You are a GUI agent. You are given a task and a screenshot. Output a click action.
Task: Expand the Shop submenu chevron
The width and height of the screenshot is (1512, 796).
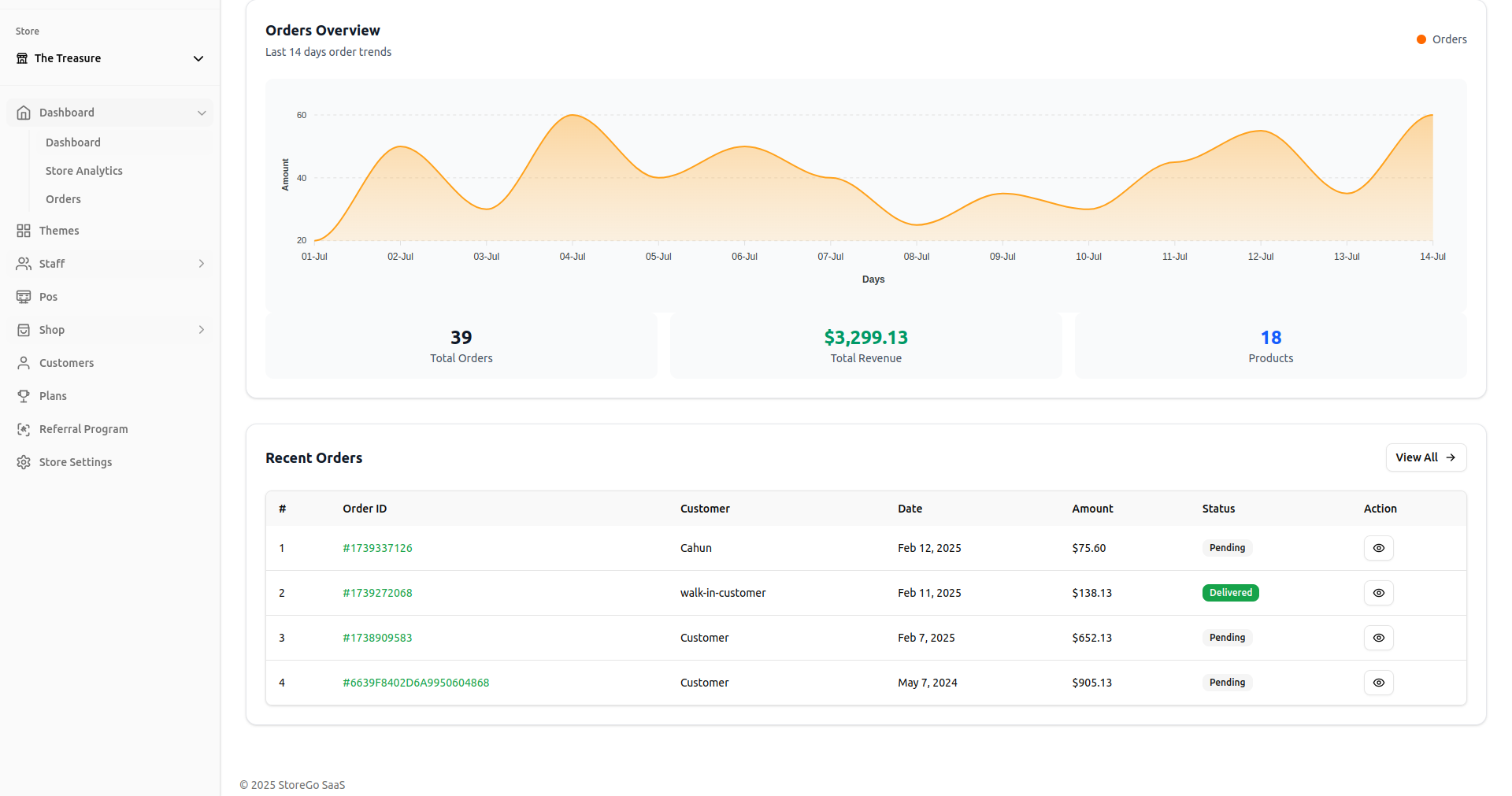[x=202, y=330]
